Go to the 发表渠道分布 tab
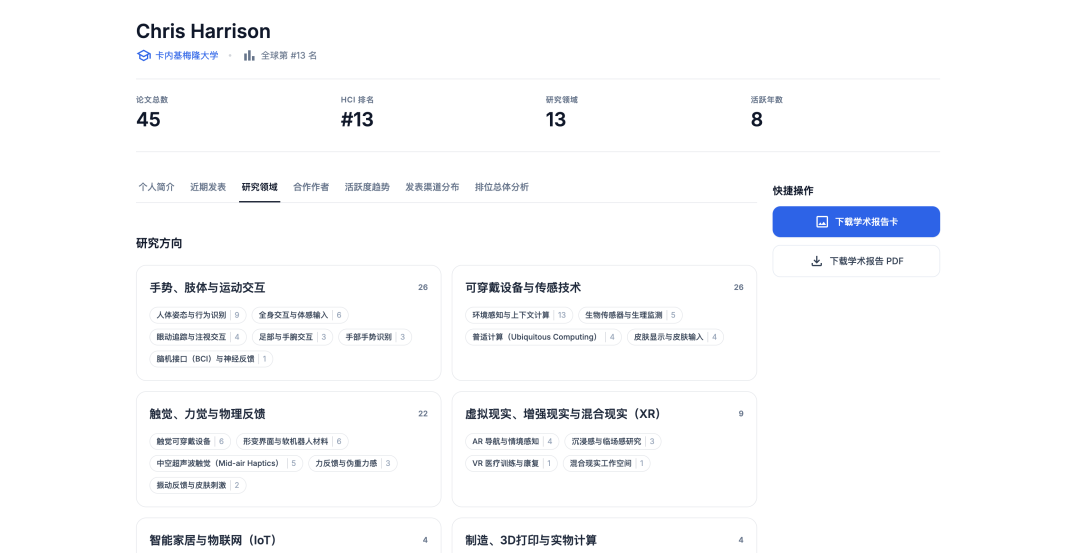Image resolution: width=1080 pixels, height=553 pixels. pos(432,187)
